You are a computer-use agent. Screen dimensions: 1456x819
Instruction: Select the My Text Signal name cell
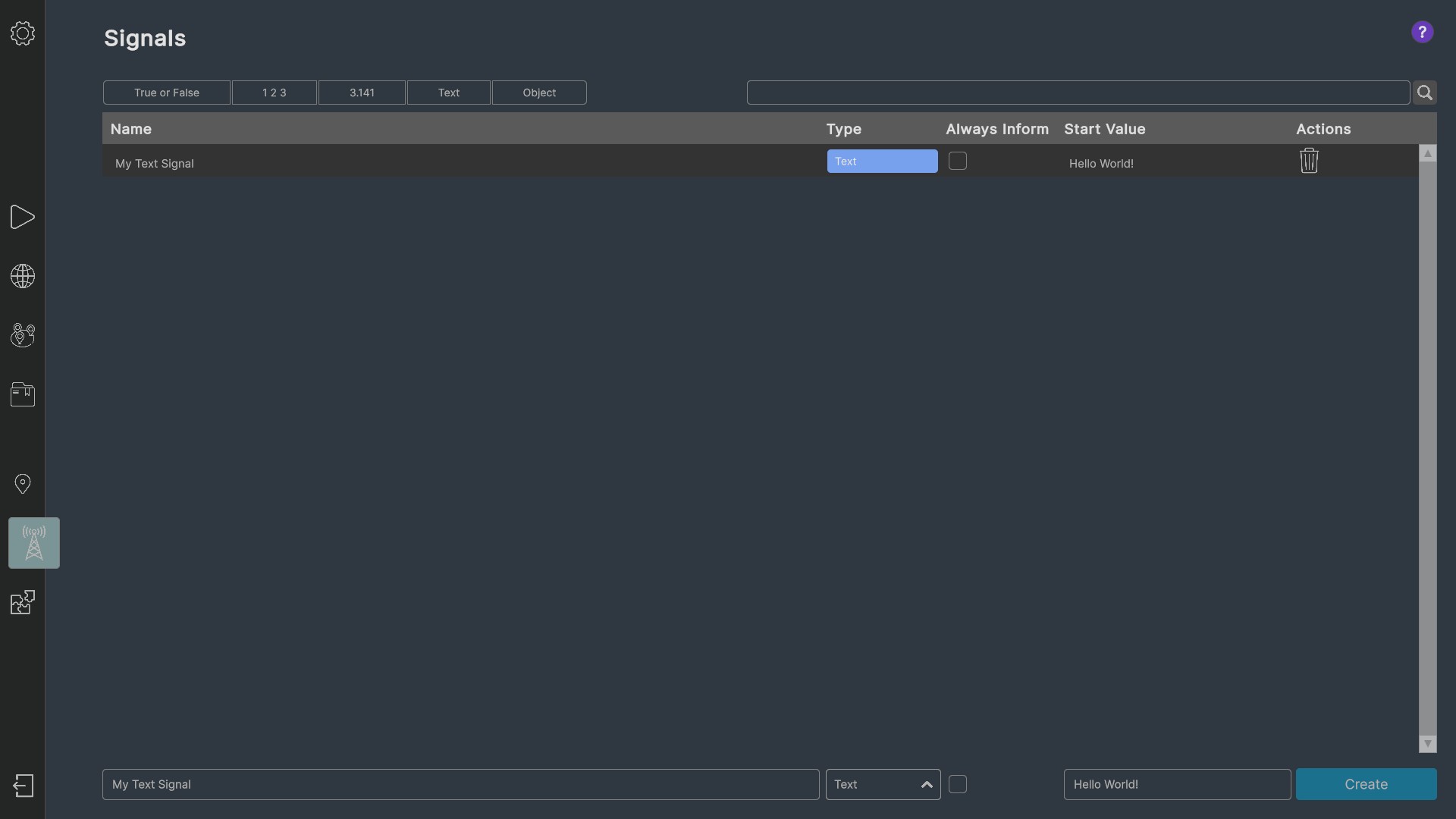(x=155, y=164)
